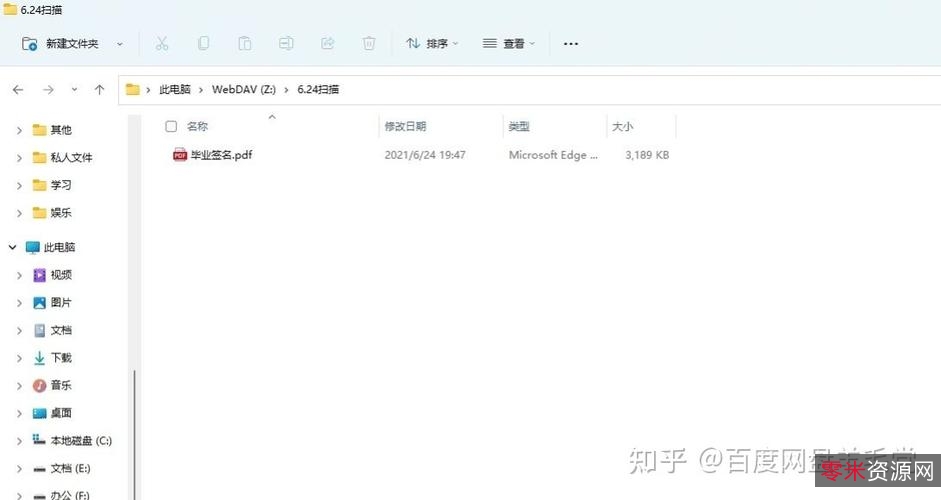Go up one folder level arrow
The image size is (941, 500).
[99, 90]
